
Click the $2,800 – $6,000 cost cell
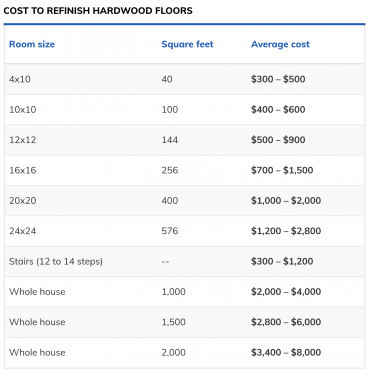pyautogui.click(x=286, y=322)
